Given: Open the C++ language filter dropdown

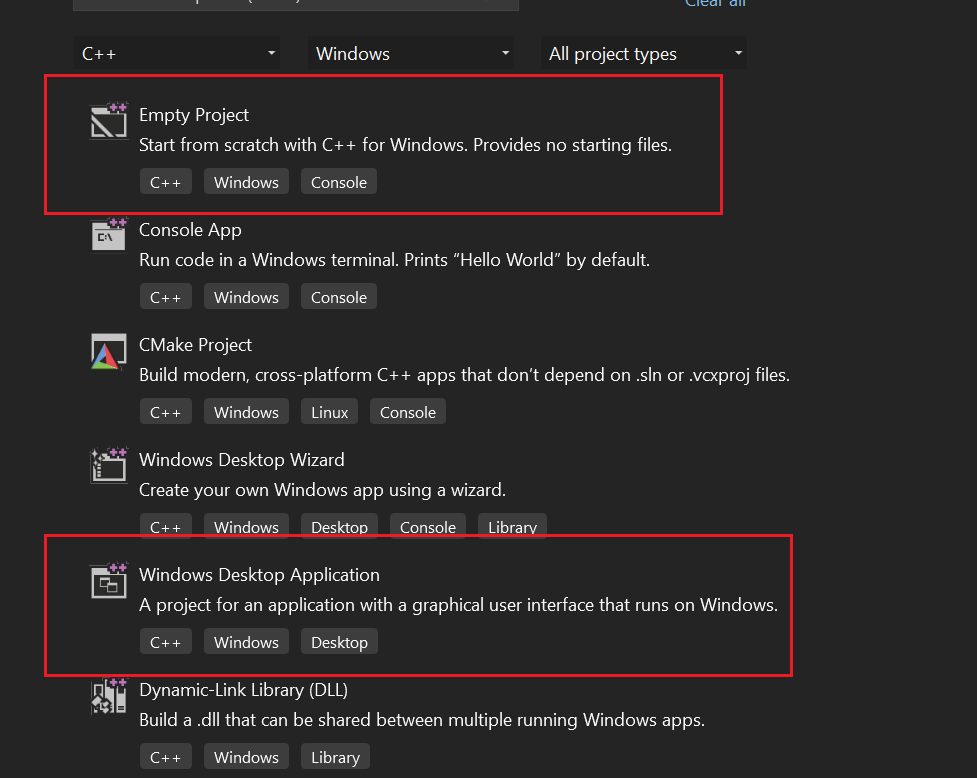Looking at the screenshot, I should coord(177,54).
